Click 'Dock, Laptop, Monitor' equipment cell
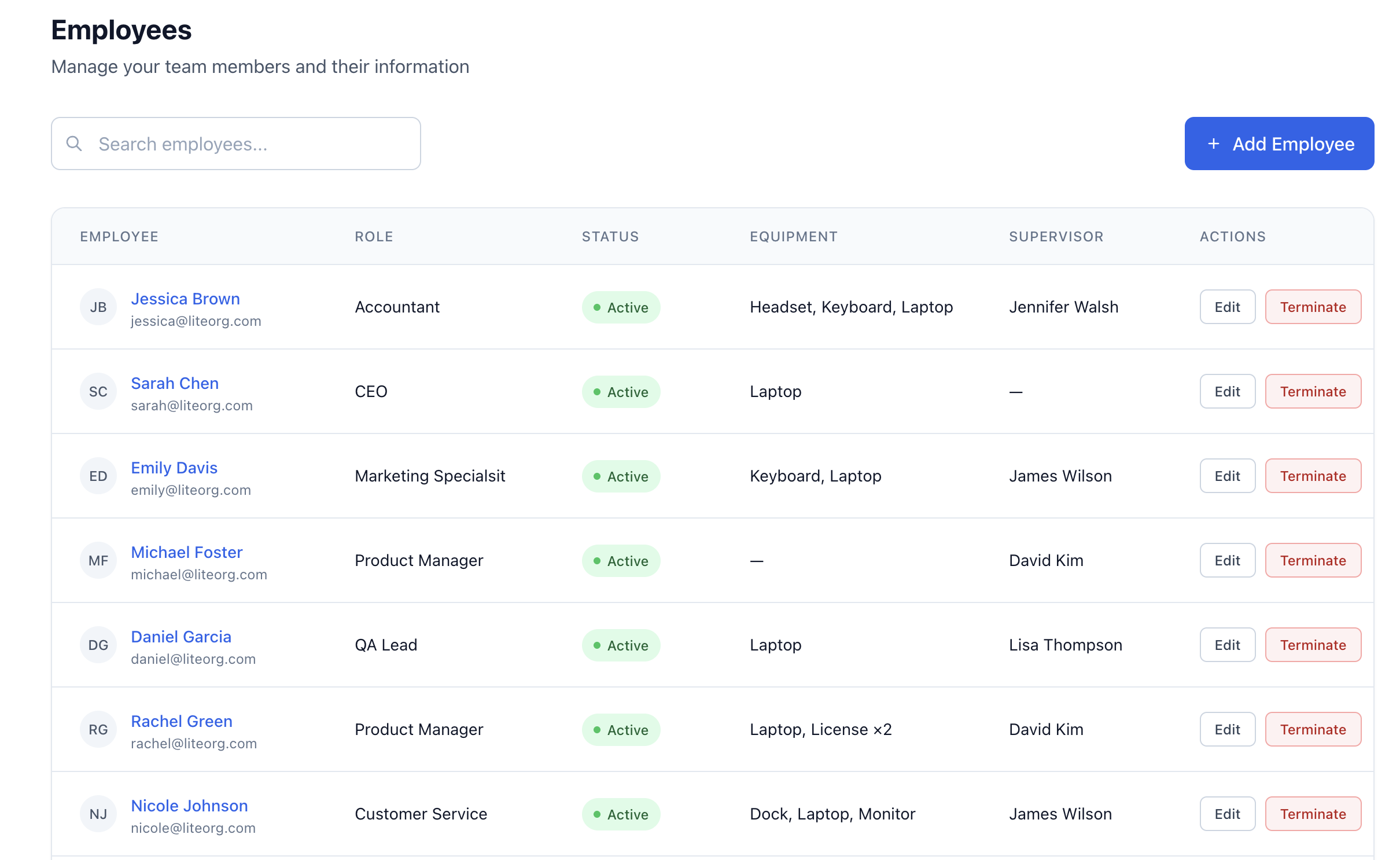The image size is (1400, 860). click(x=832, y=814)
